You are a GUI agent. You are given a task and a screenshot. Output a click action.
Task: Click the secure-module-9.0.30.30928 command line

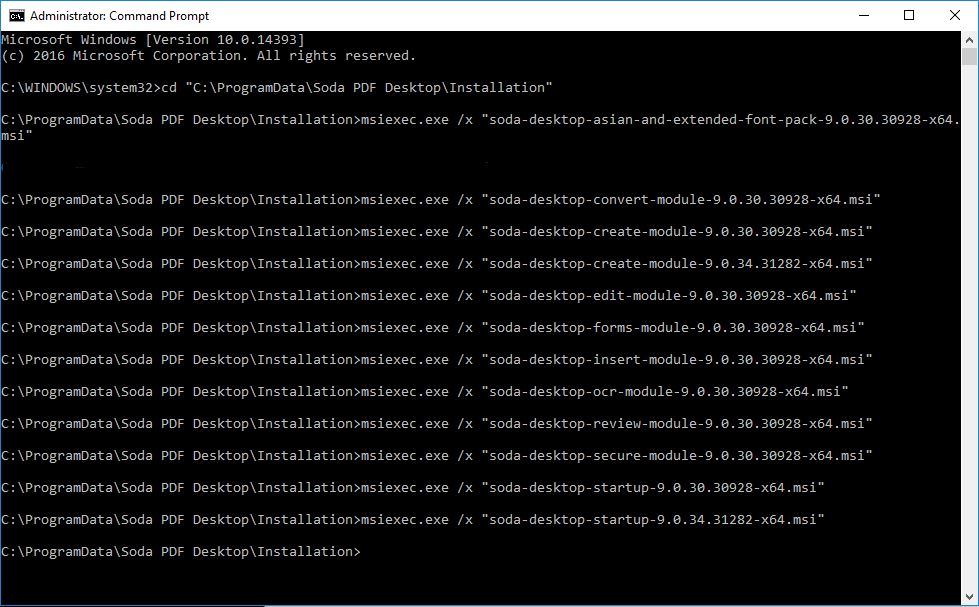tap(436, 455)
